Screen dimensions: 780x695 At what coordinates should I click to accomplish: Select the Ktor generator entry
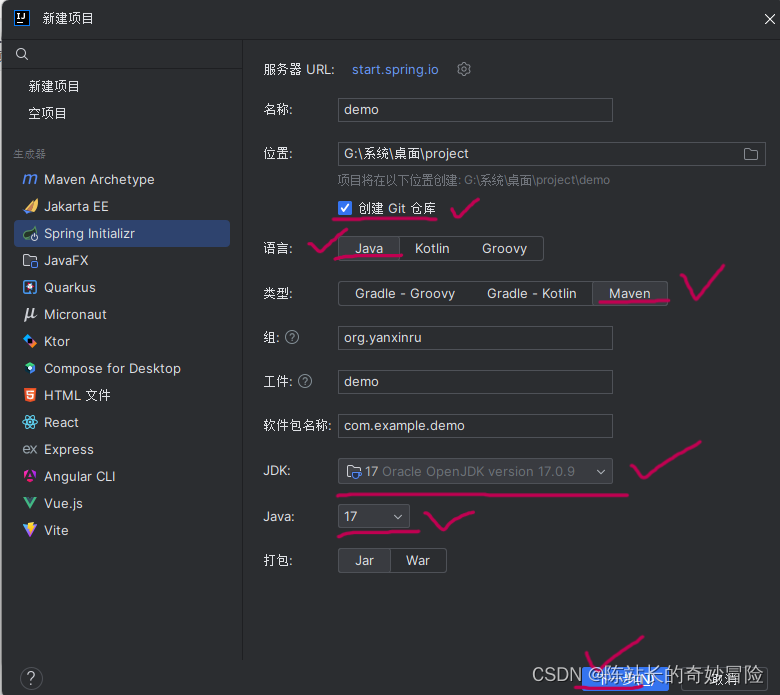(122, 341)
